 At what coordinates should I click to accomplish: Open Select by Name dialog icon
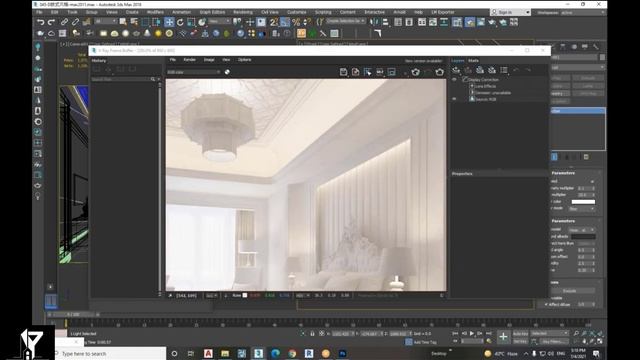coord(134,22)
